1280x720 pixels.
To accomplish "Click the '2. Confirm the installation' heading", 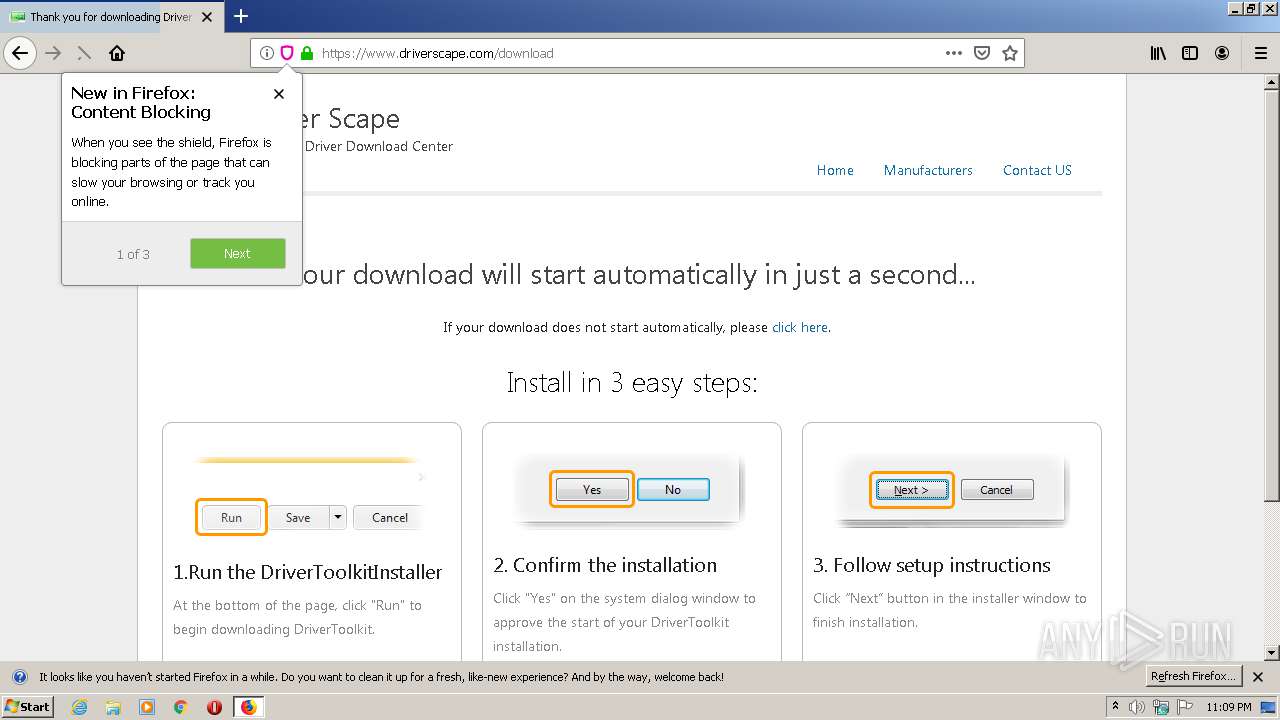I will coord(605,565).
